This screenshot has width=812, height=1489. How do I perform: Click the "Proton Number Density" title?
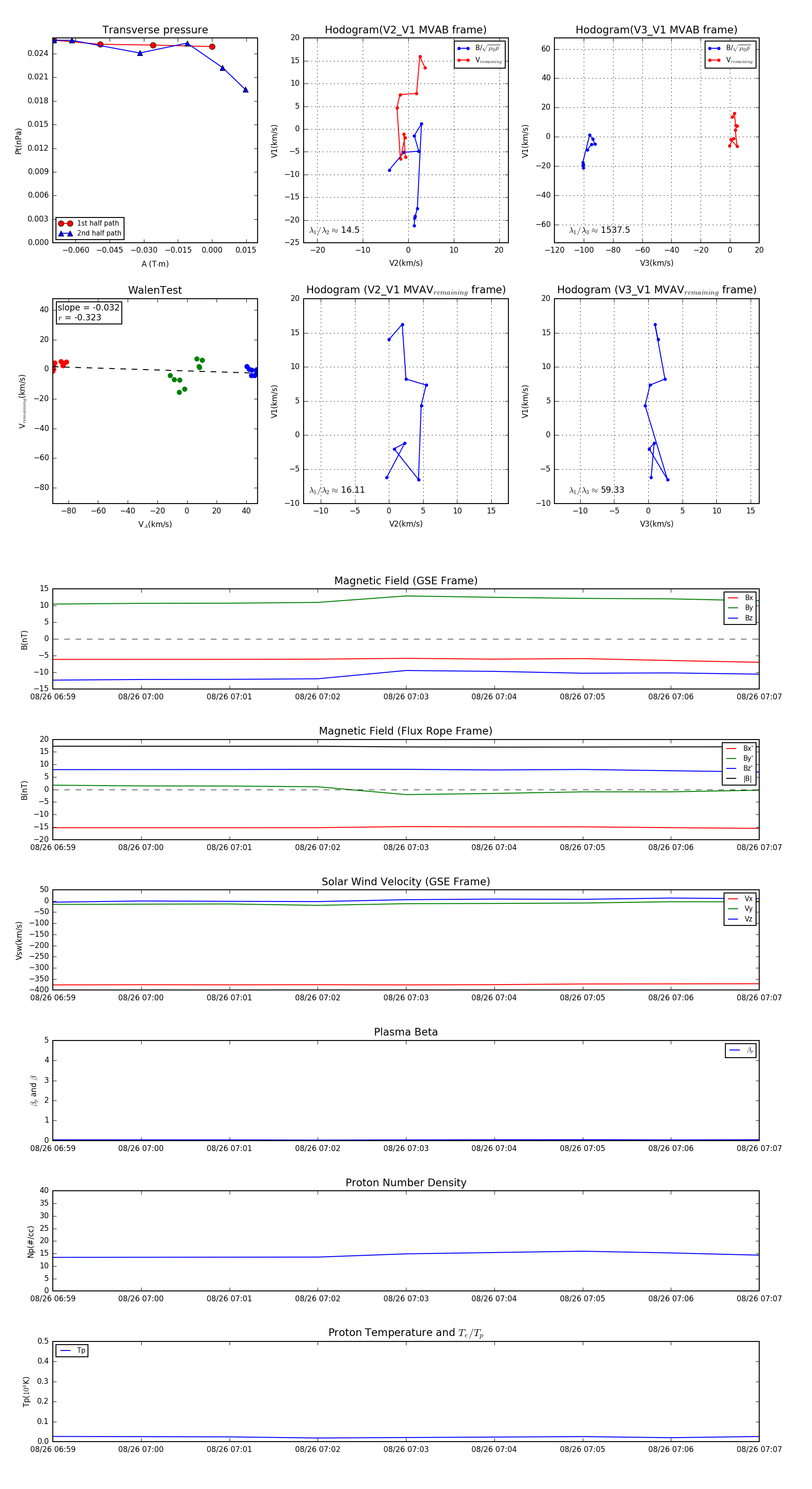click(406, 1183)
